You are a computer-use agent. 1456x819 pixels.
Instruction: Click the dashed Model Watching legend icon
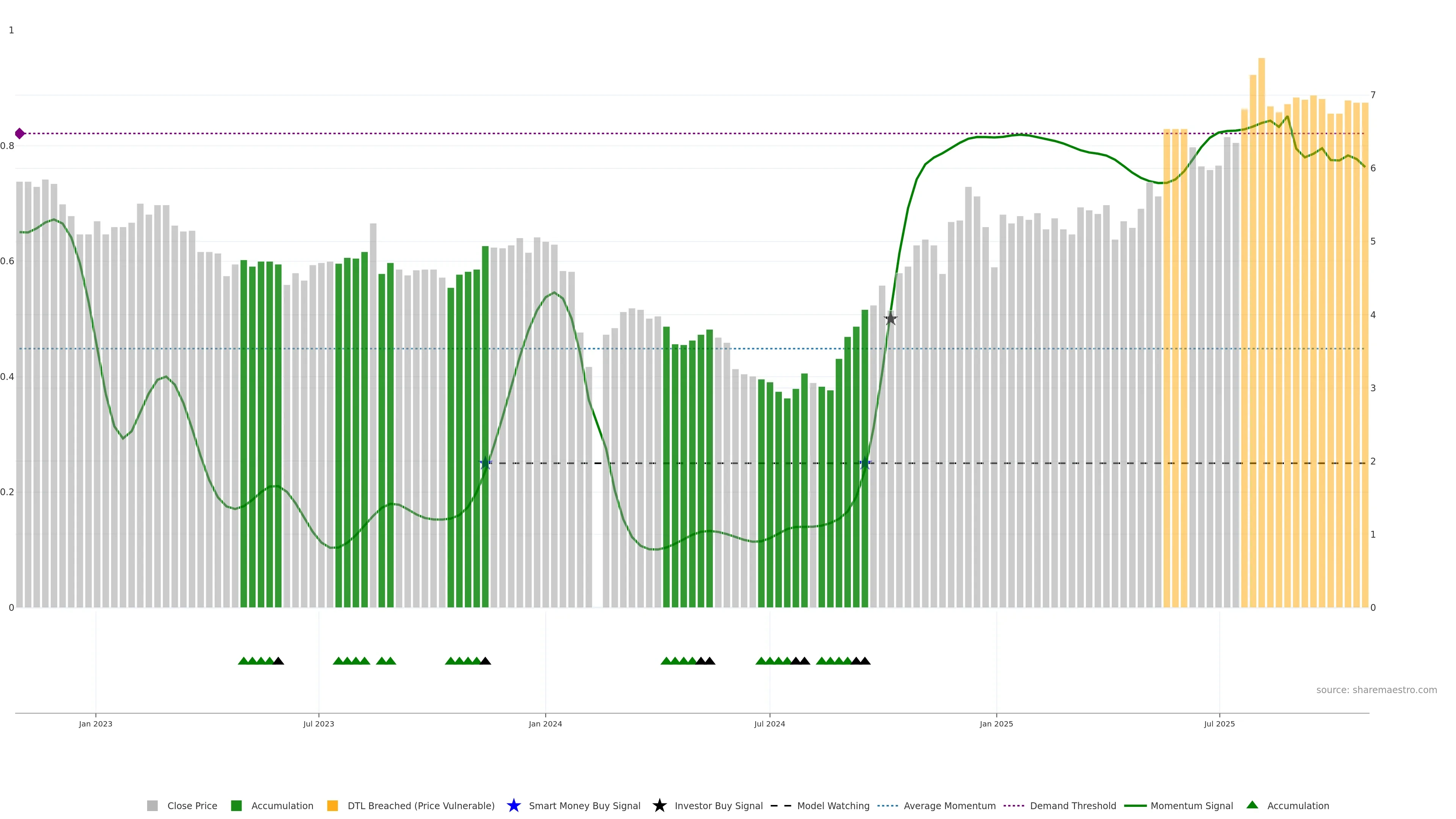pyautogui.click(x=781, y=805)
